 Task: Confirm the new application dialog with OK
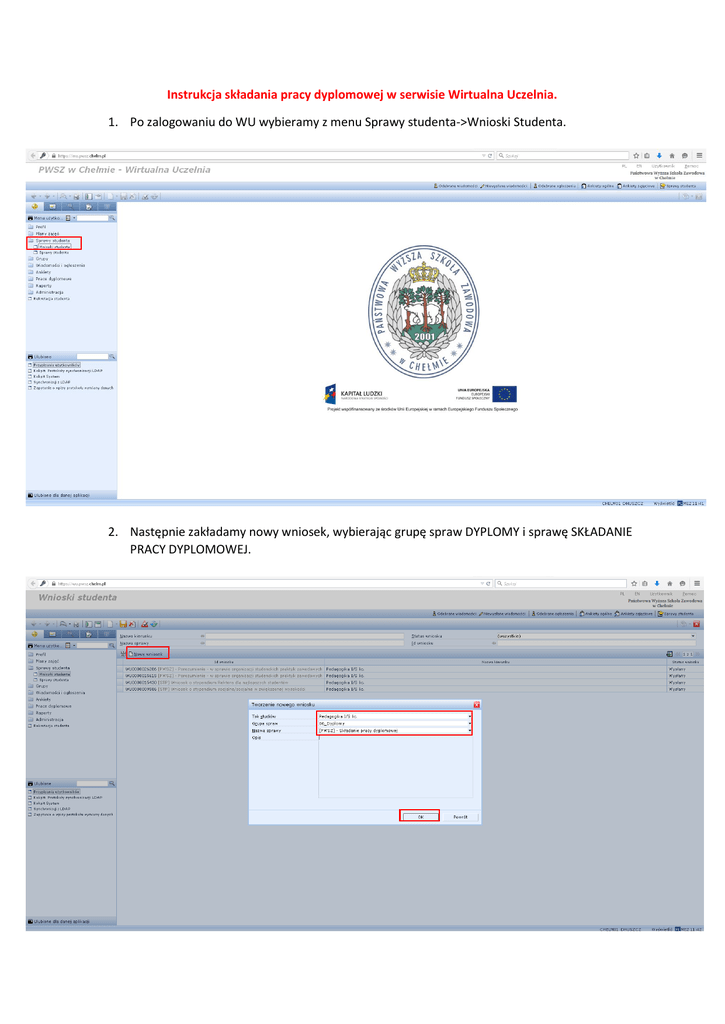tap(419, 816)
